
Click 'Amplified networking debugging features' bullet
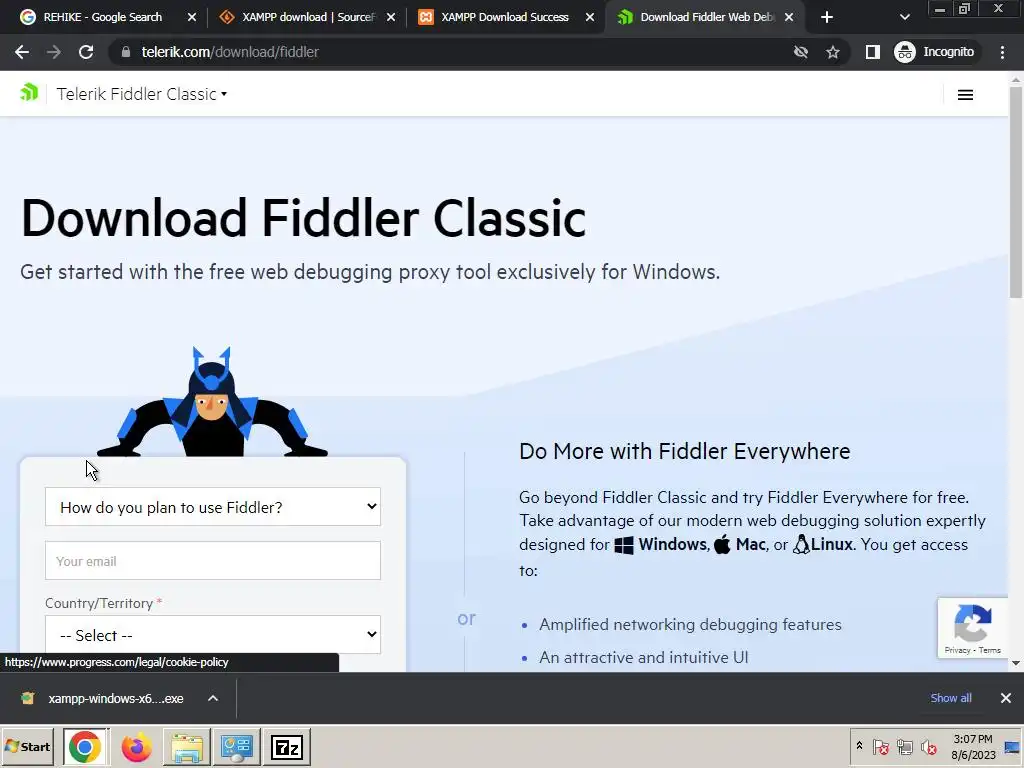[690, 624]
